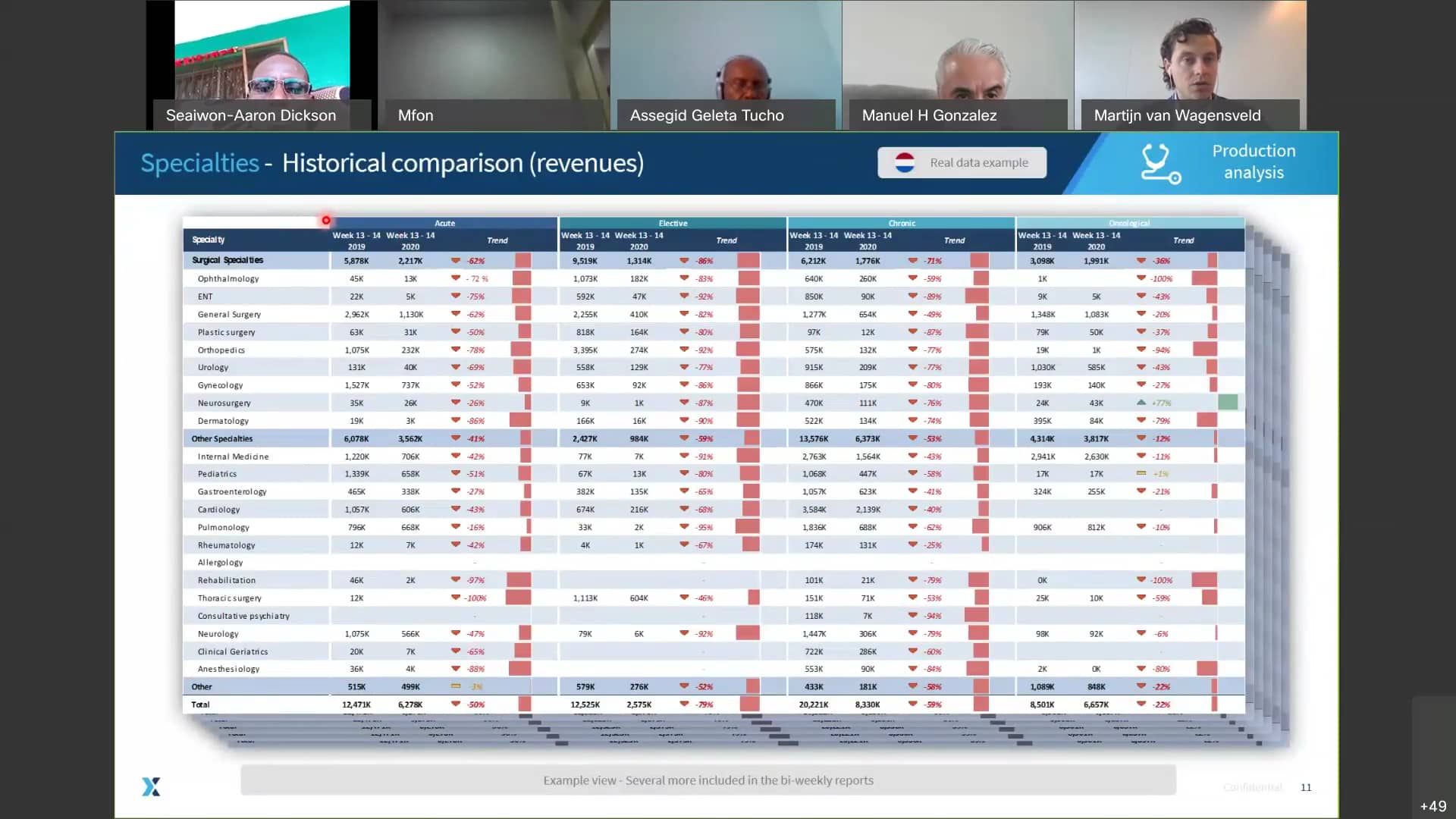1456x819 pixels.
Task: Click the red down-trend arrow beside Ophthalmology
Action: click(x=455, y=278)
